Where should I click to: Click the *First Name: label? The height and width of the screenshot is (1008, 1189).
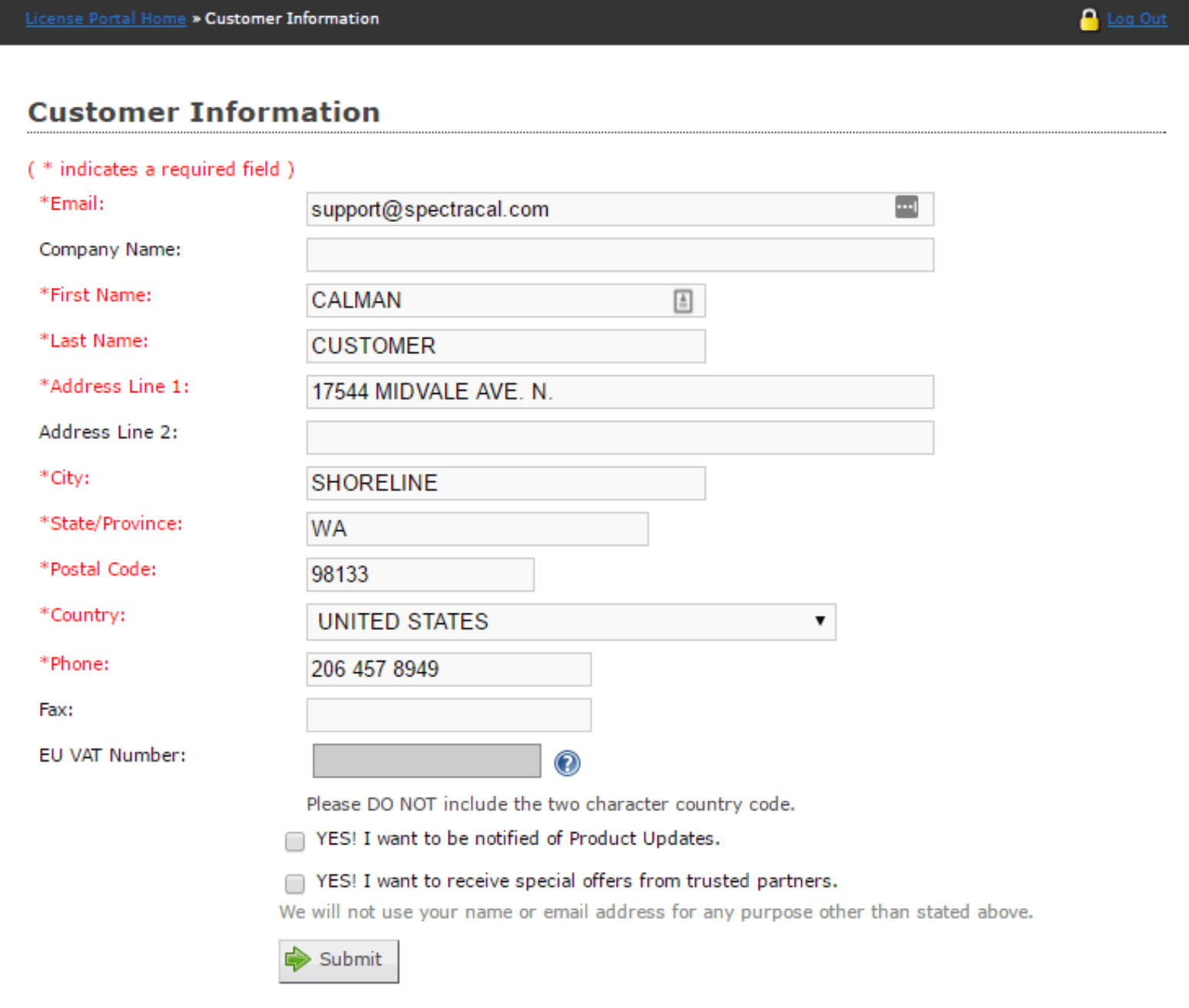[95, 295]
